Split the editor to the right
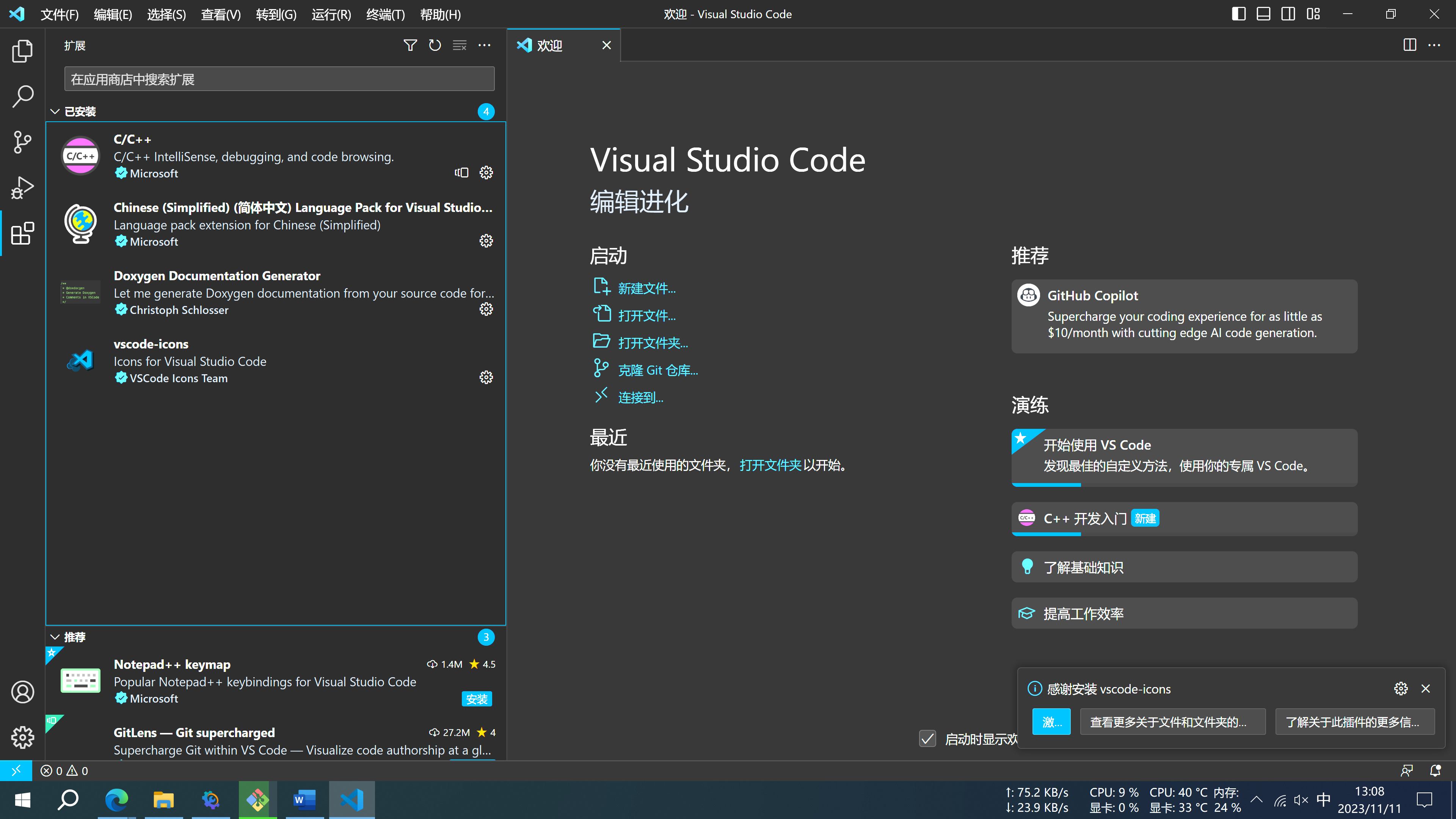This screenshot has height=819, width=1456. [x=1410, y=45]
